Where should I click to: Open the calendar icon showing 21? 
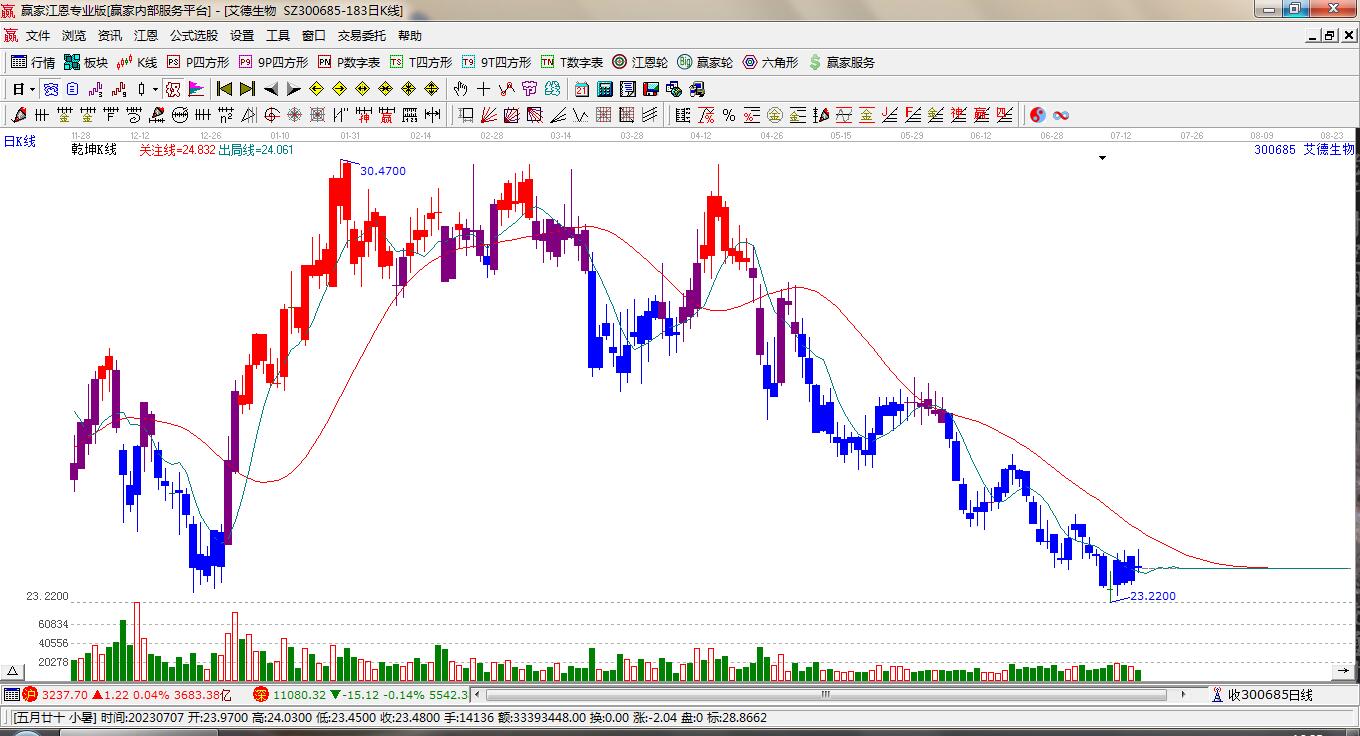[581, 89]
